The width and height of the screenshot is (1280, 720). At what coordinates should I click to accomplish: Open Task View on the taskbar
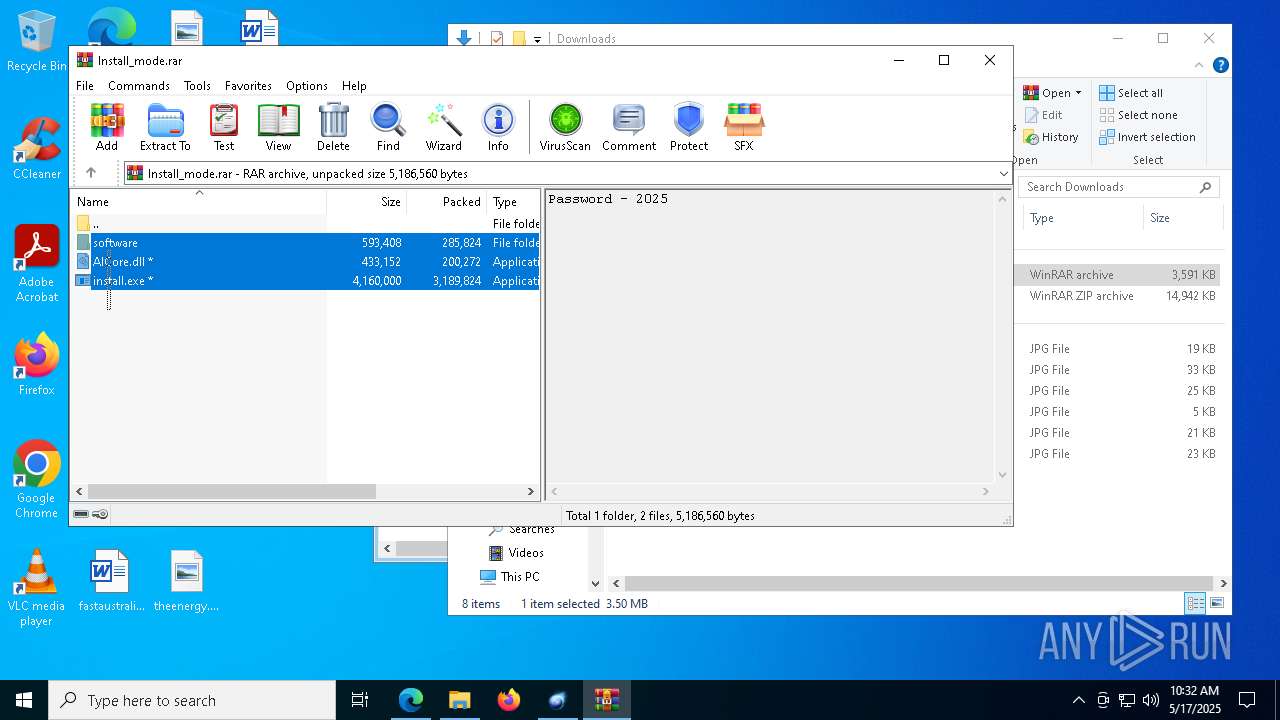[x=360, y=700]
